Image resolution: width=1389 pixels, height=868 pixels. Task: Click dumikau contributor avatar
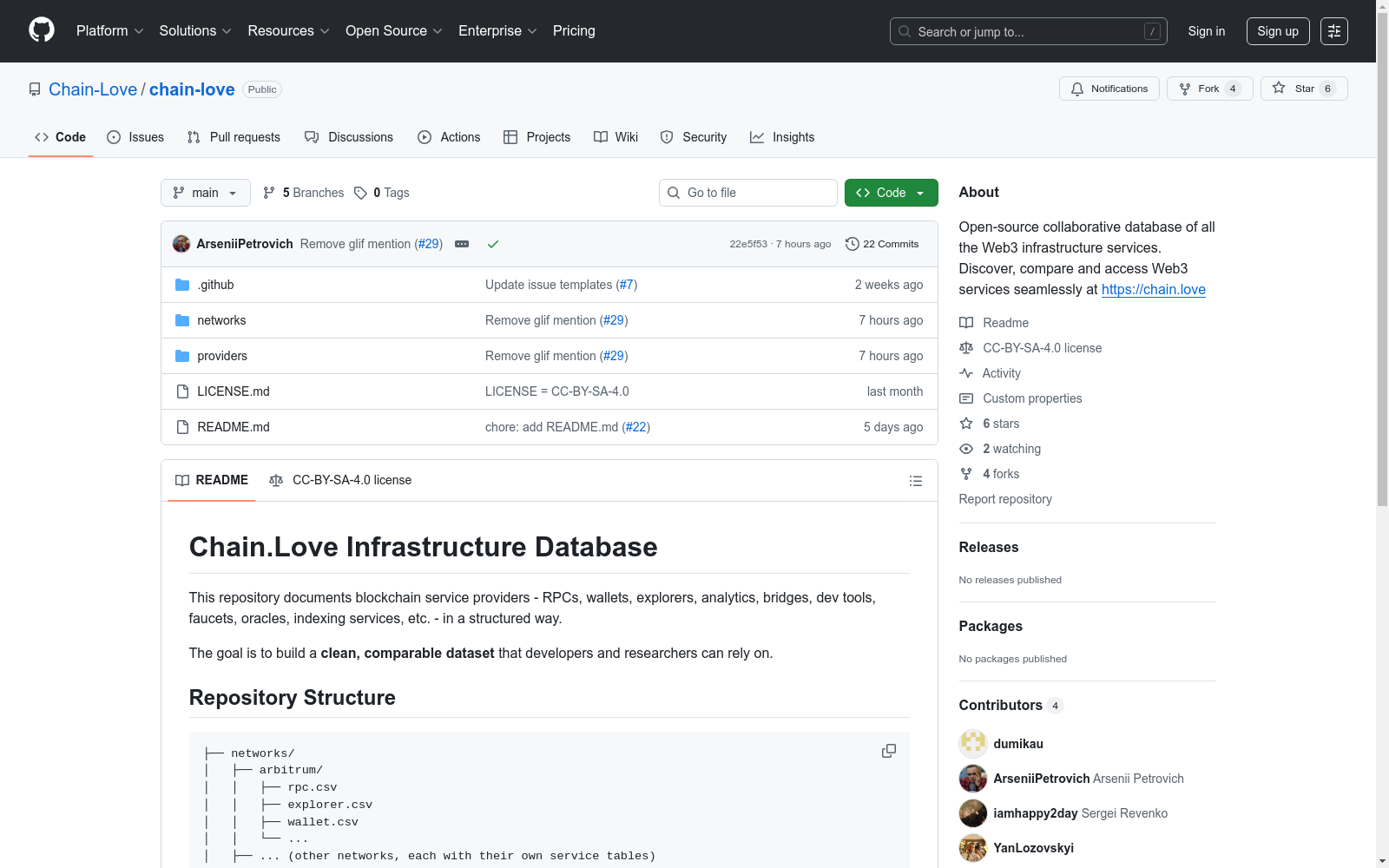(x=973, y=744)
